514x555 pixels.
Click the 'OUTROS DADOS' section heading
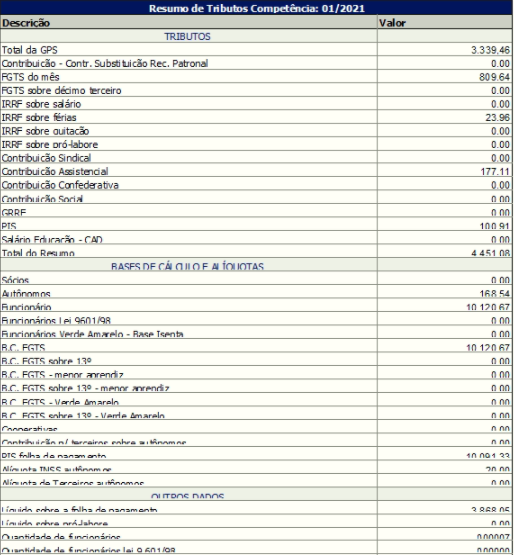[x=187, y=496]
